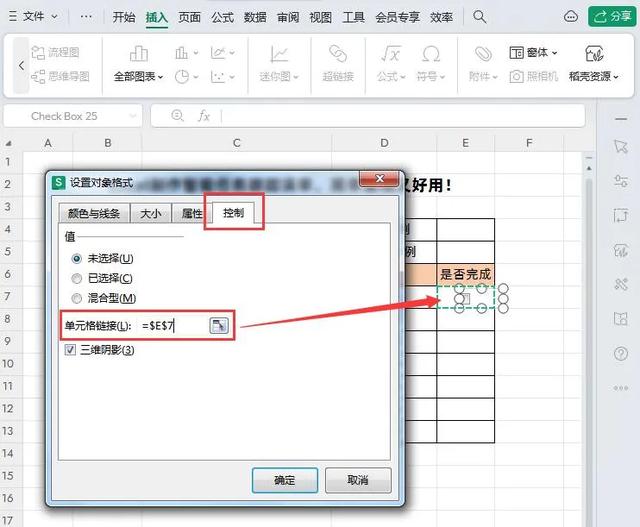
Task: Click the settings sliders sidebar icon
Action: pyautogui.click(x=621, y=181)
